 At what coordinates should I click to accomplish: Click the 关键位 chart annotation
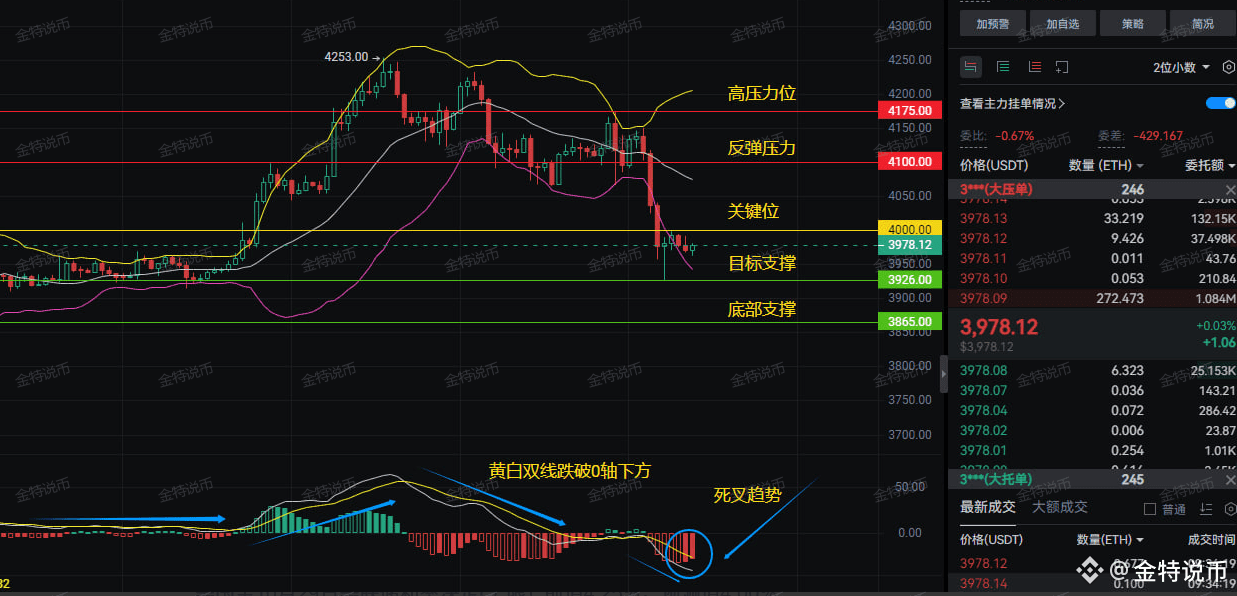point(753,212)
